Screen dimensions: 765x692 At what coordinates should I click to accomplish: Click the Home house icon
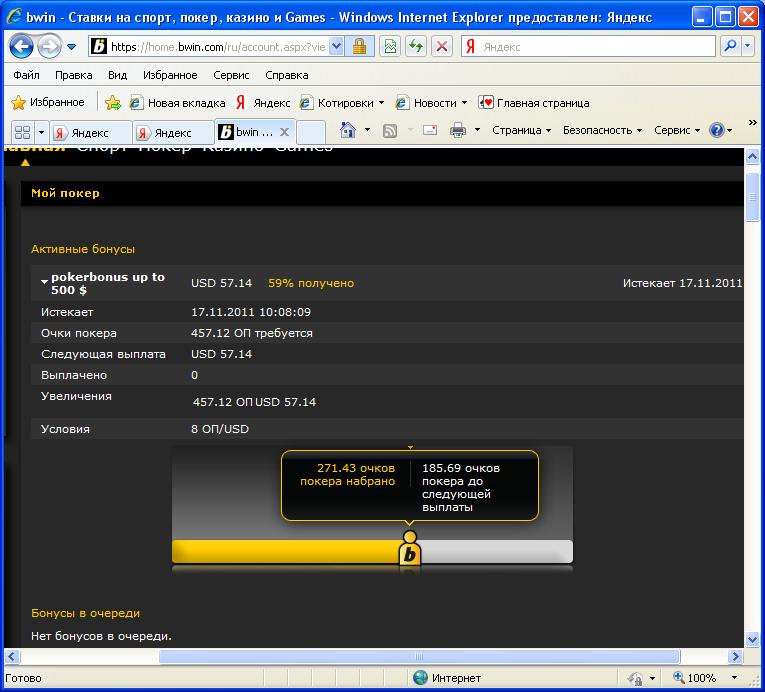point(348,130)
